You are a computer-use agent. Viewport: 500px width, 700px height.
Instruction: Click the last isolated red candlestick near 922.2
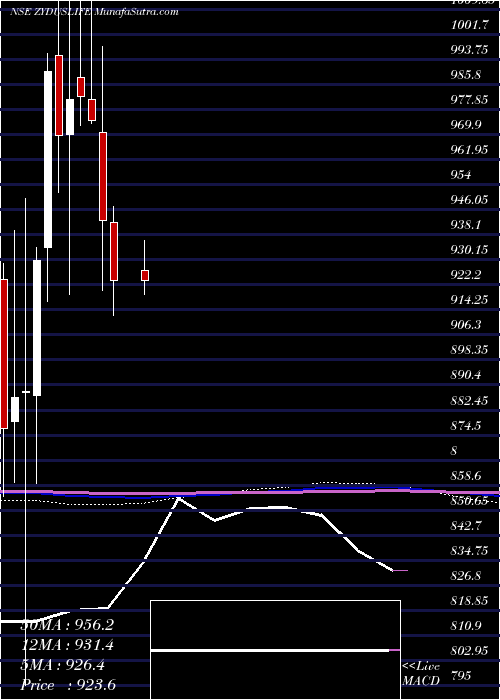[x=145, y=275]
